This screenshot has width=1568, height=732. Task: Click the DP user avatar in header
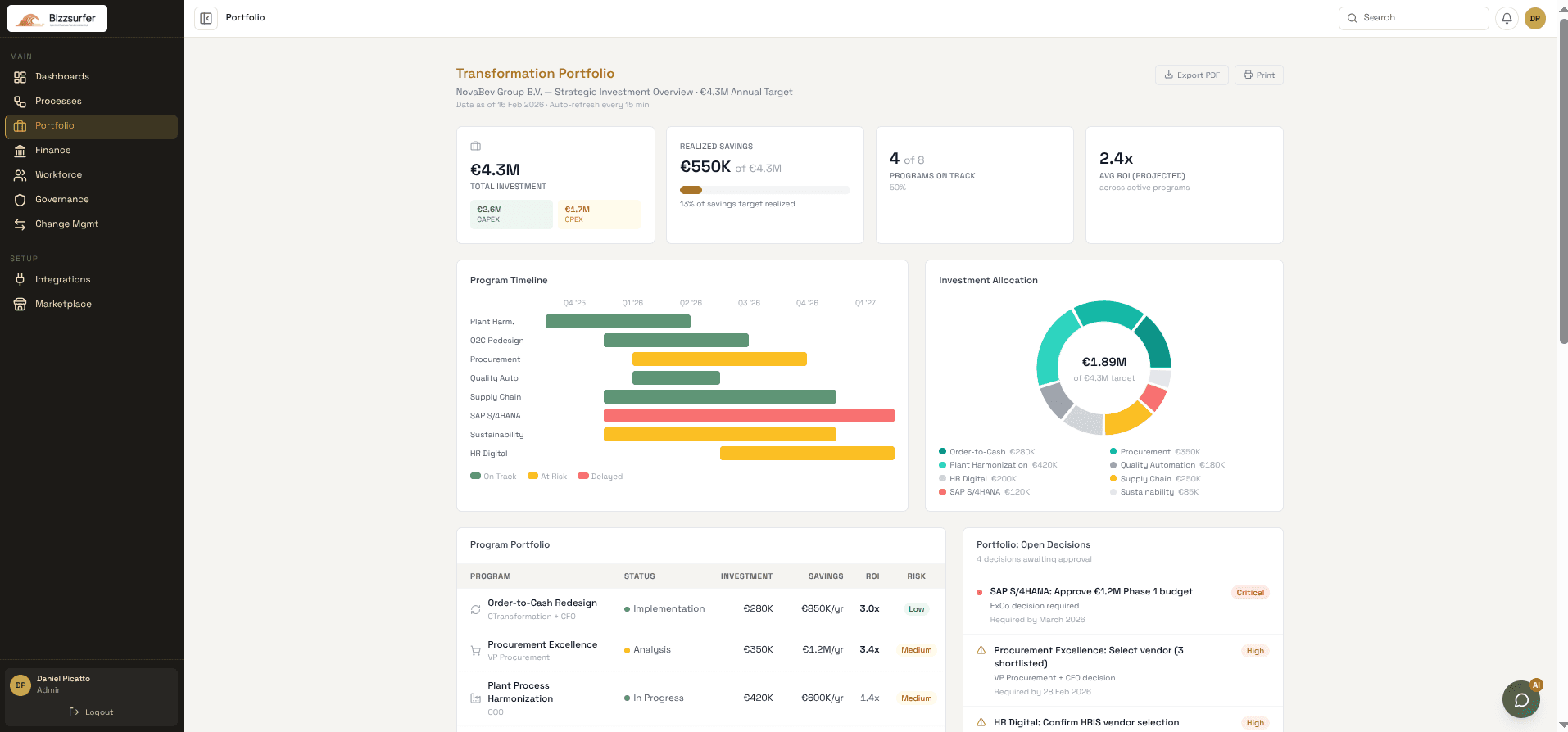pos(1534,18)
